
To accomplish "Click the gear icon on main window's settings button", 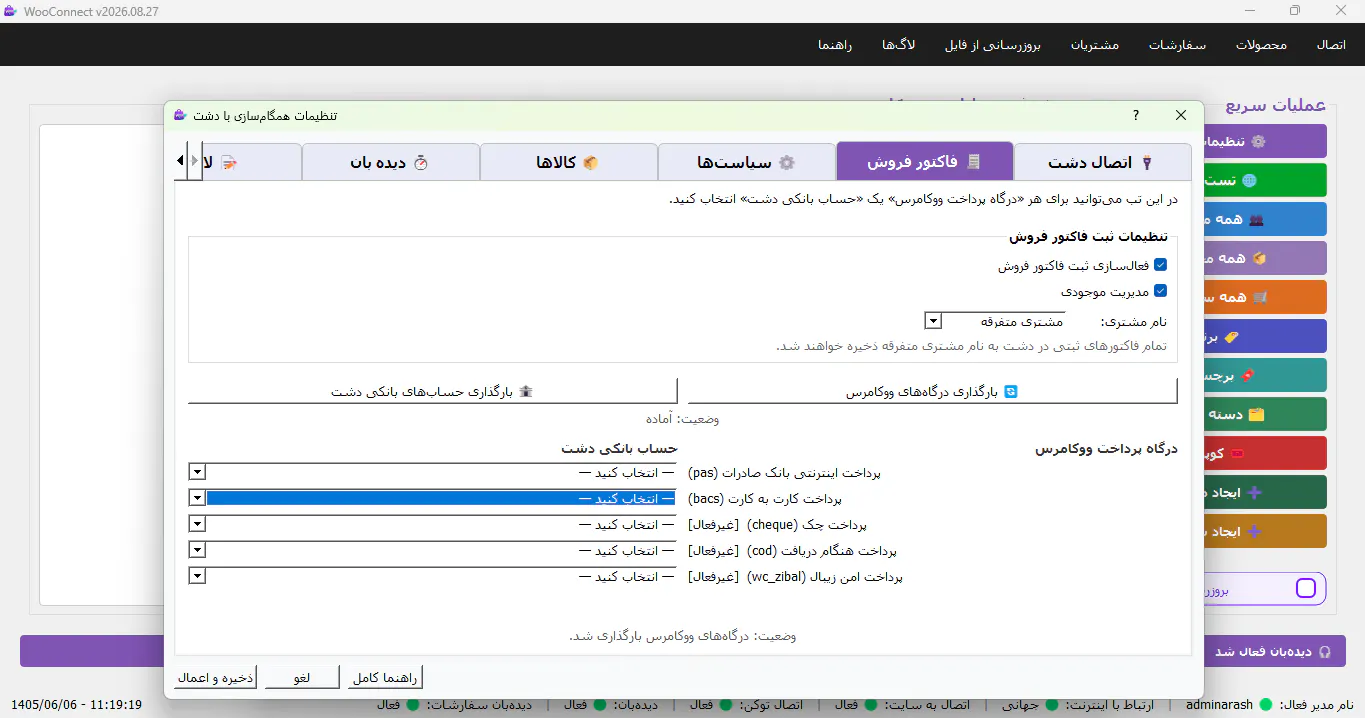I will [1258, 141].
